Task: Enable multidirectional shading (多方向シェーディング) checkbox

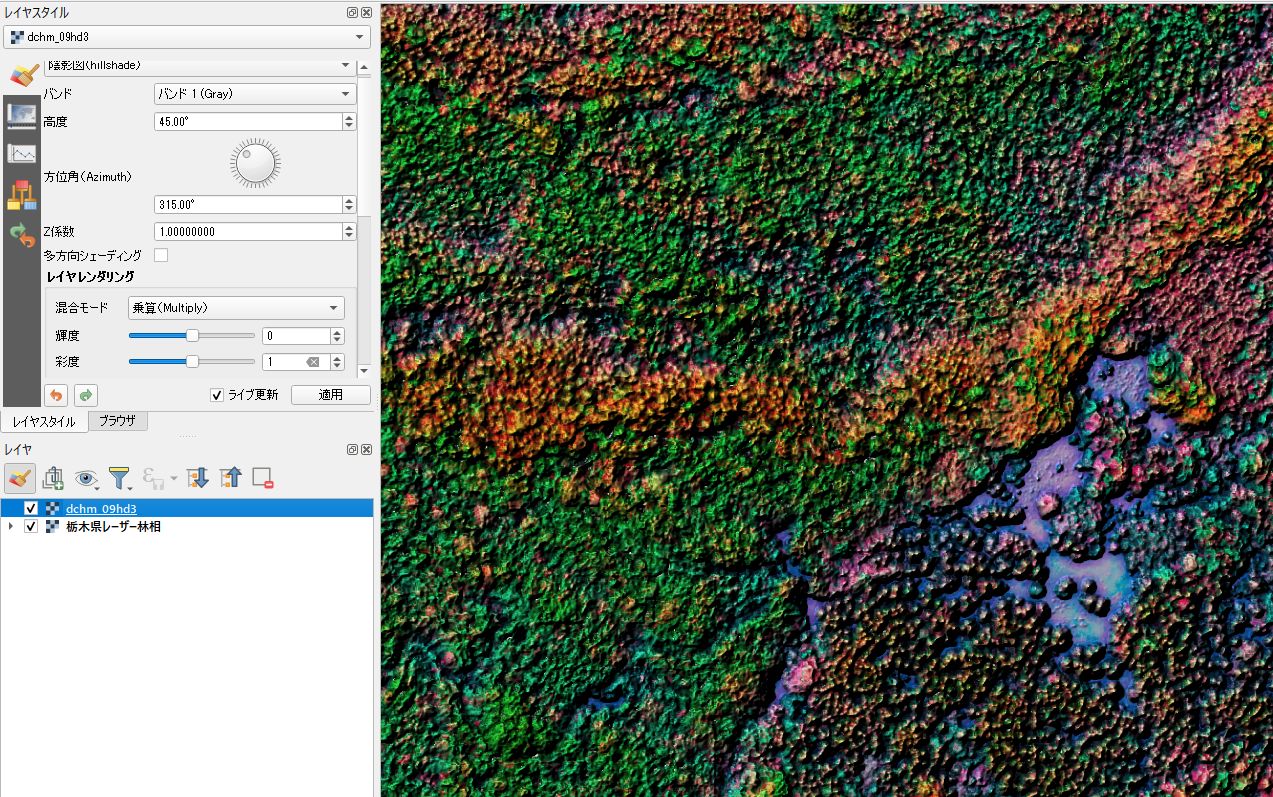Action: (x=161, y=256)
